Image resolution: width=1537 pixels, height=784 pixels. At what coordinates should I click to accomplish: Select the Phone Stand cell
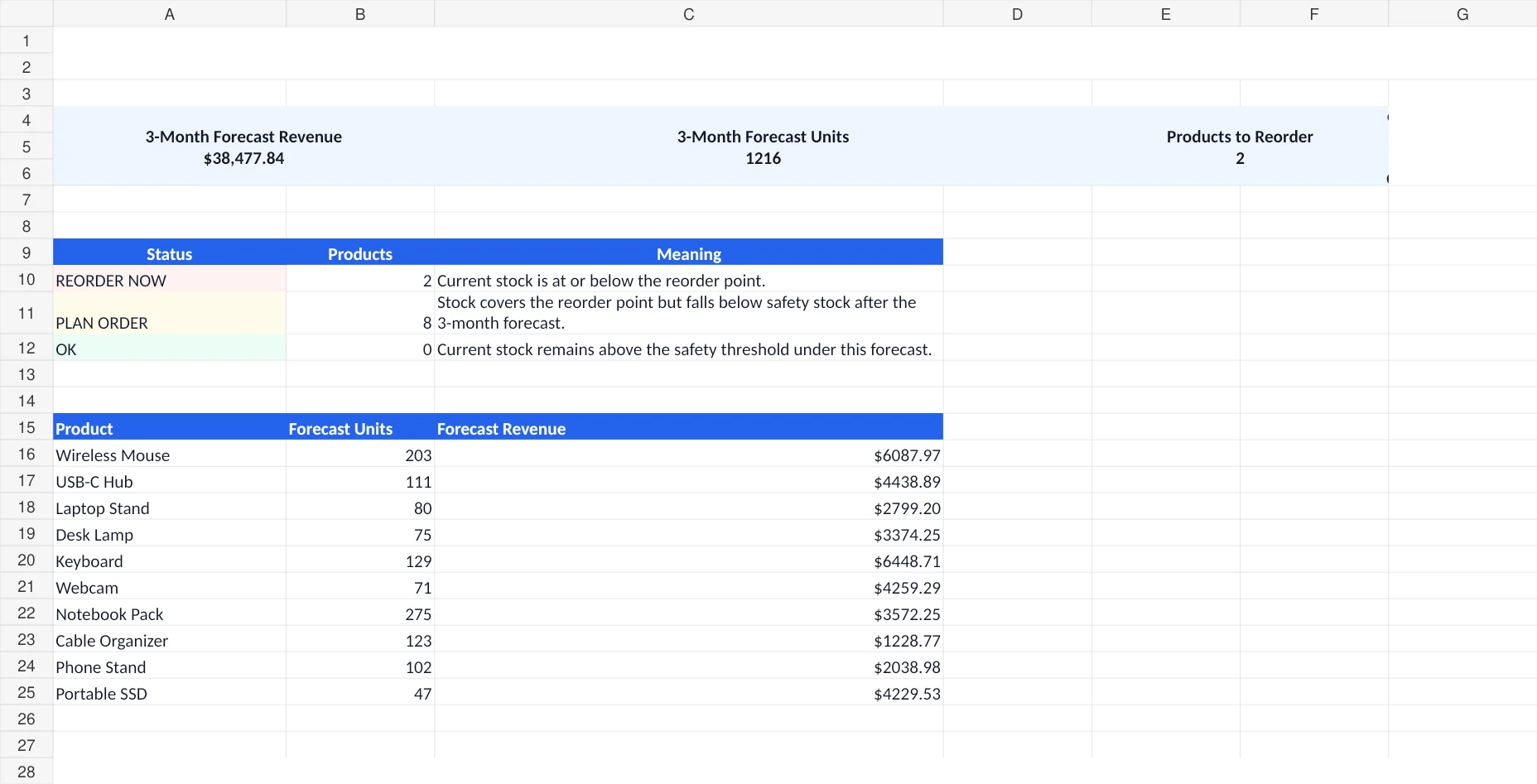[169, 666]
